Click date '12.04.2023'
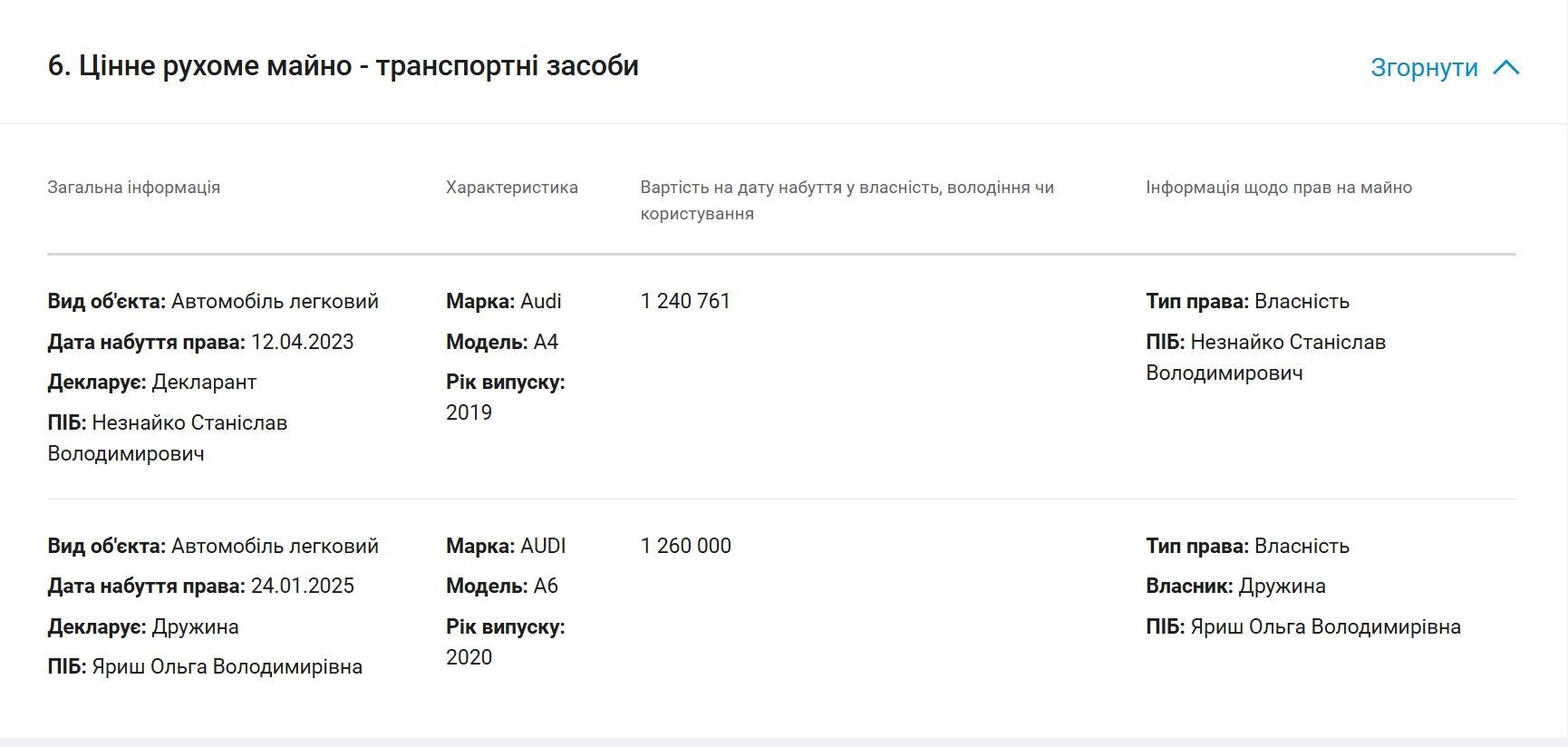This screenshot has height=747, width=1568. tap(303, 342)
